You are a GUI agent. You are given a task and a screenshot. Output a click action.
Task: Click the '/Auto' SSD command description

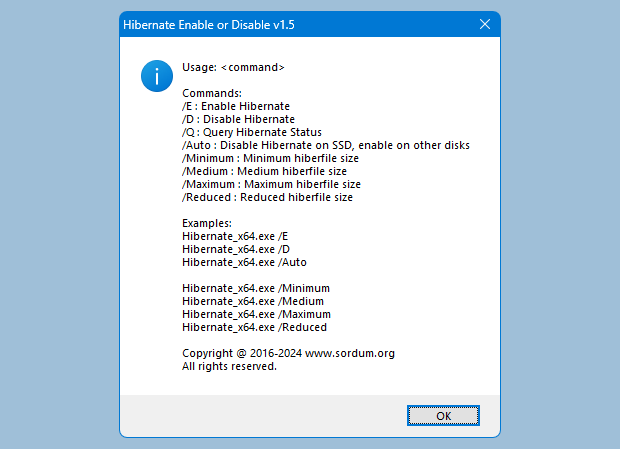tap(326, 145)
